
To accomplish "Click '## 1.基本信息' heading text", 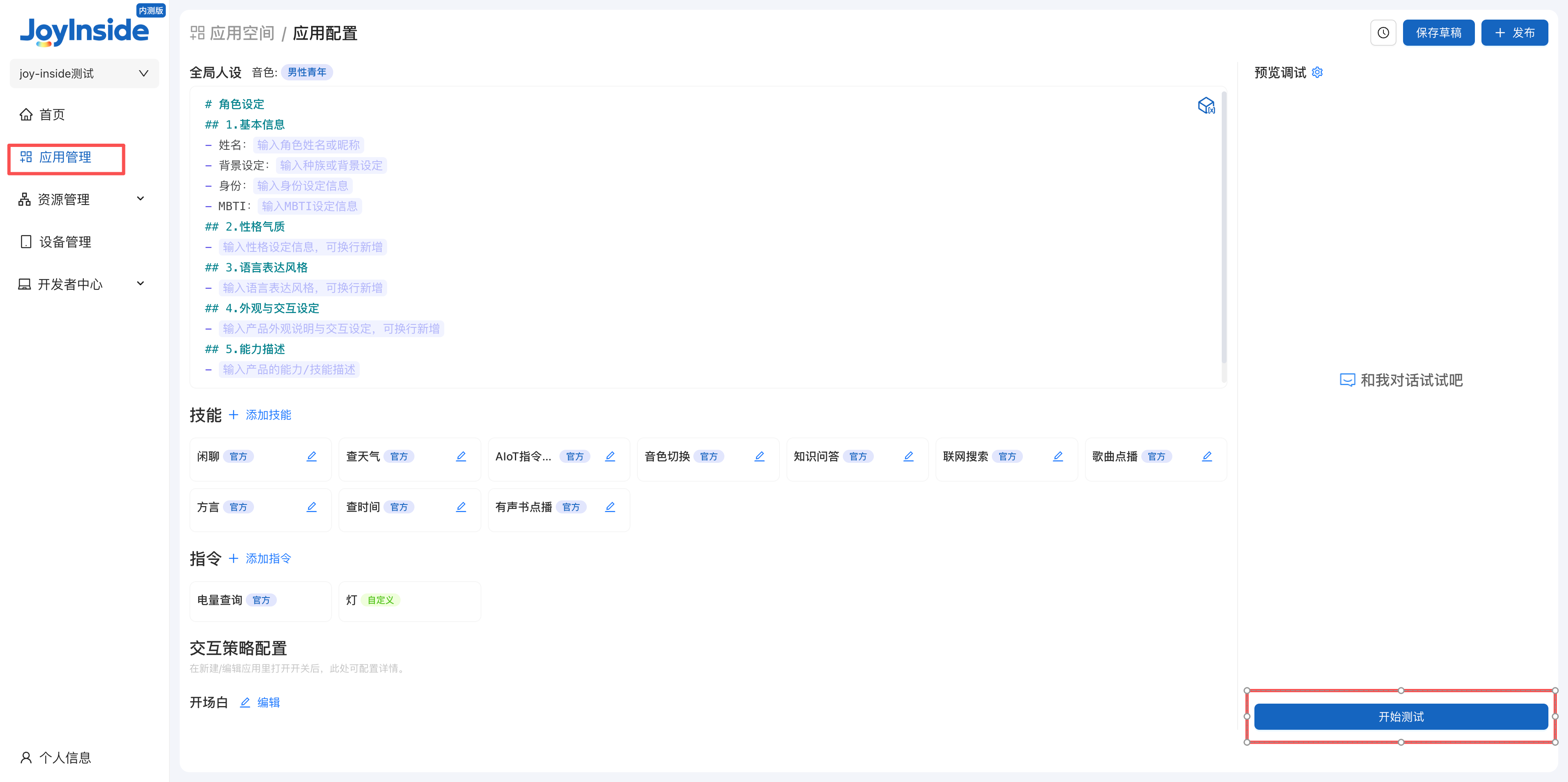I will [x=245, y=125].
